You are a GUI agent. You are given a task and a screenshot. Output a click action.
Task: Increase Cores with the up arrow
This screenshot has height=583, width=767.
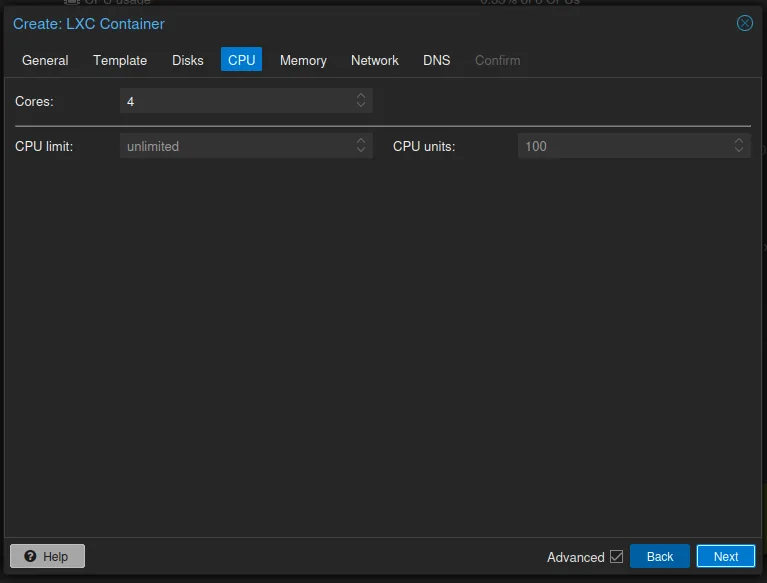361,96
